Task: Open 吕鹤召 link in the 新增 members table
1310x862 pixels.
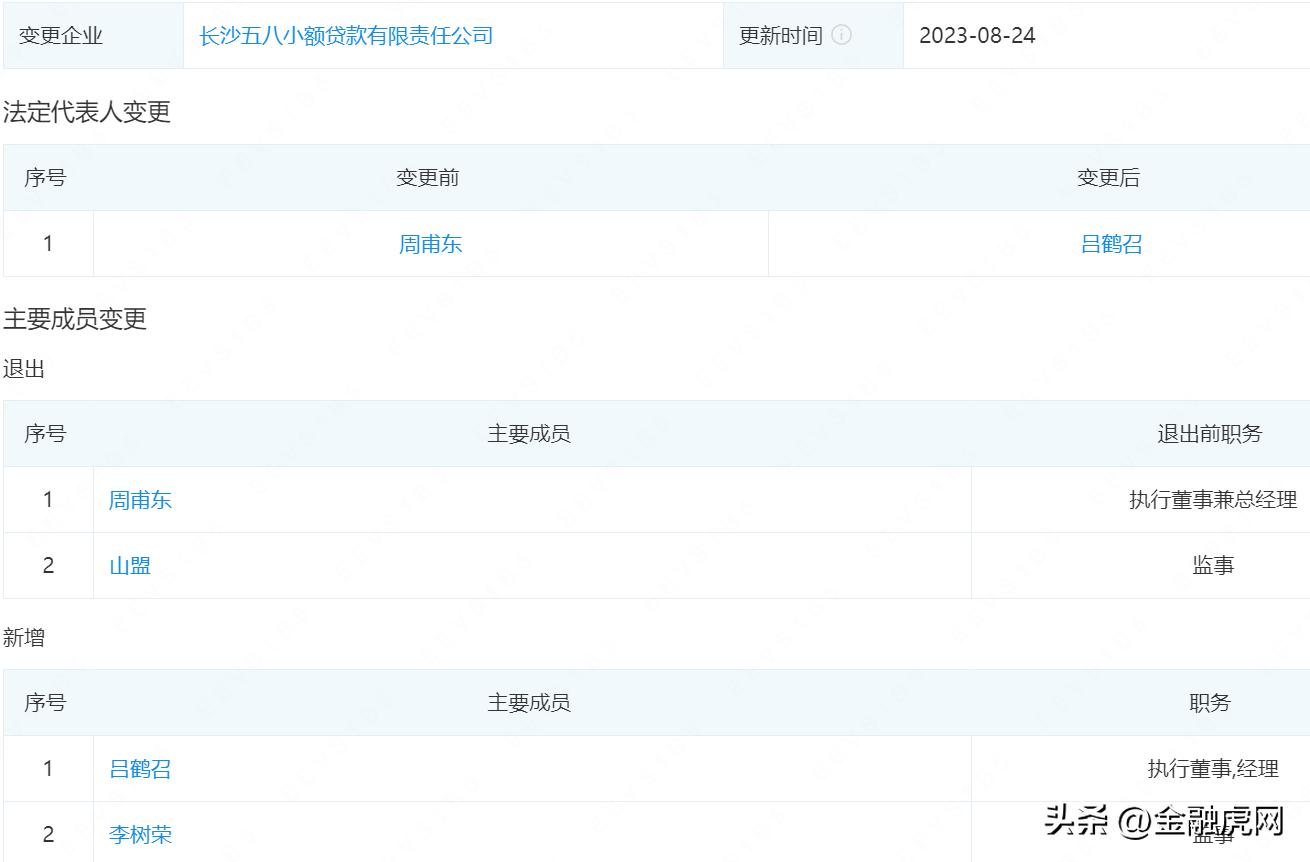Action: [140, 769]
